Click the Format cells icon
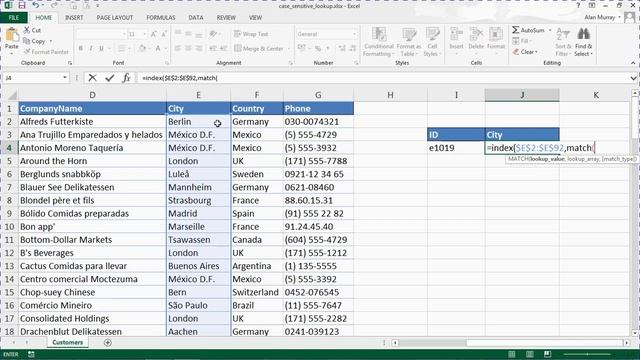Viewport: 640px width, 360px height. click(x=496, y=34)
